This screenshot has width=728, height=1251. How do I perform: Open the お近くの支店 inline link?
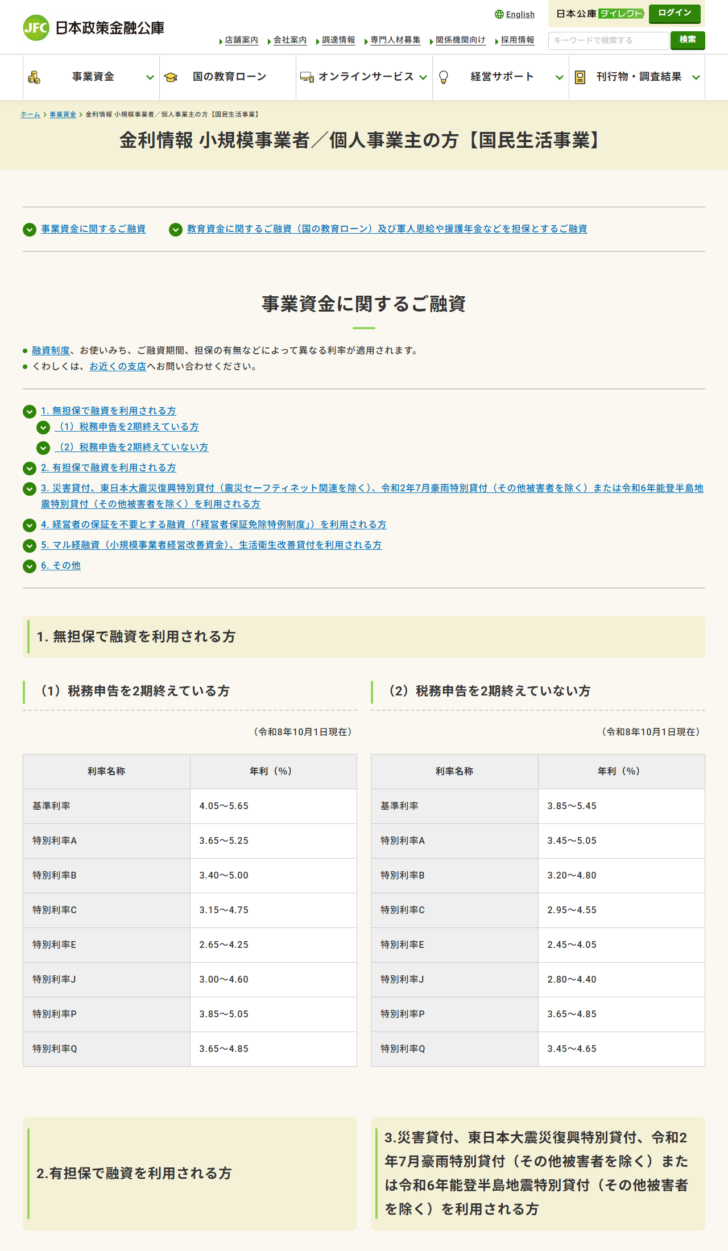tap(118, 367)
